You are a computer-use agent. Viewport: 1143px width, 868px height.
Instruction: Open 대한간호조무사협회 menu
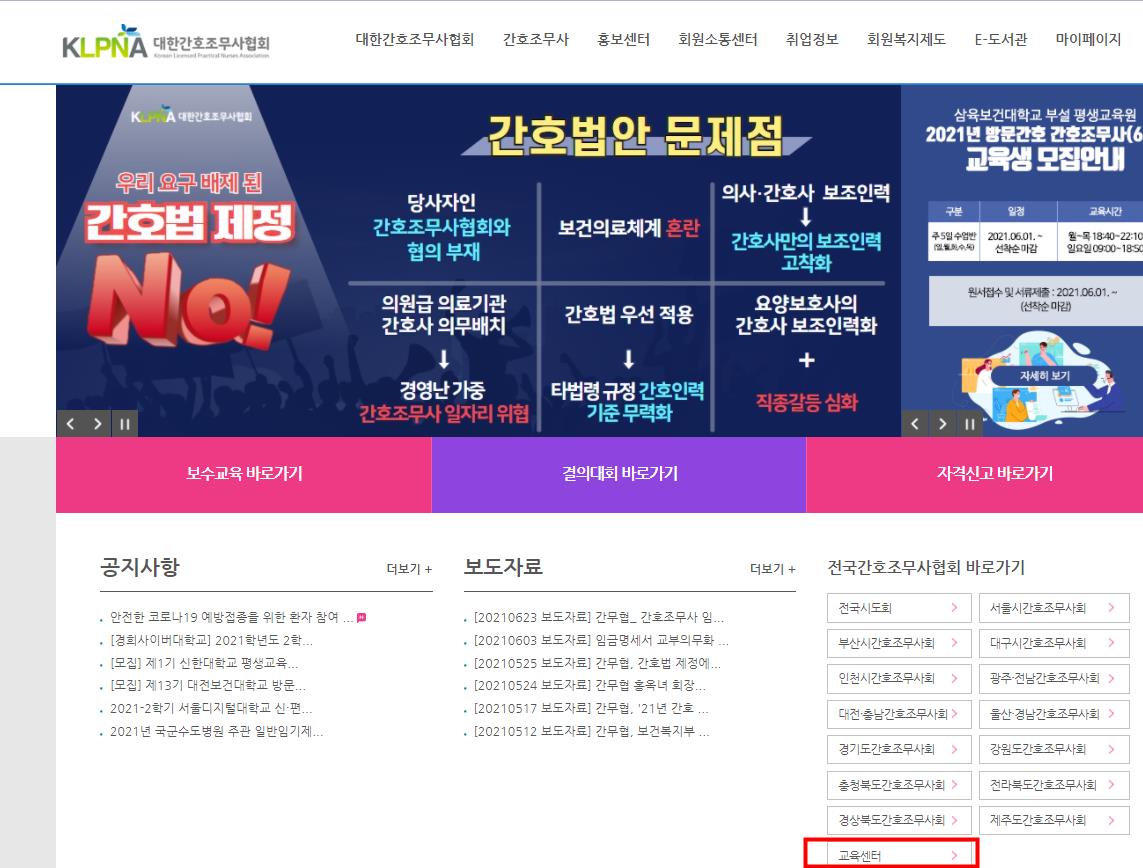[415, 39]
